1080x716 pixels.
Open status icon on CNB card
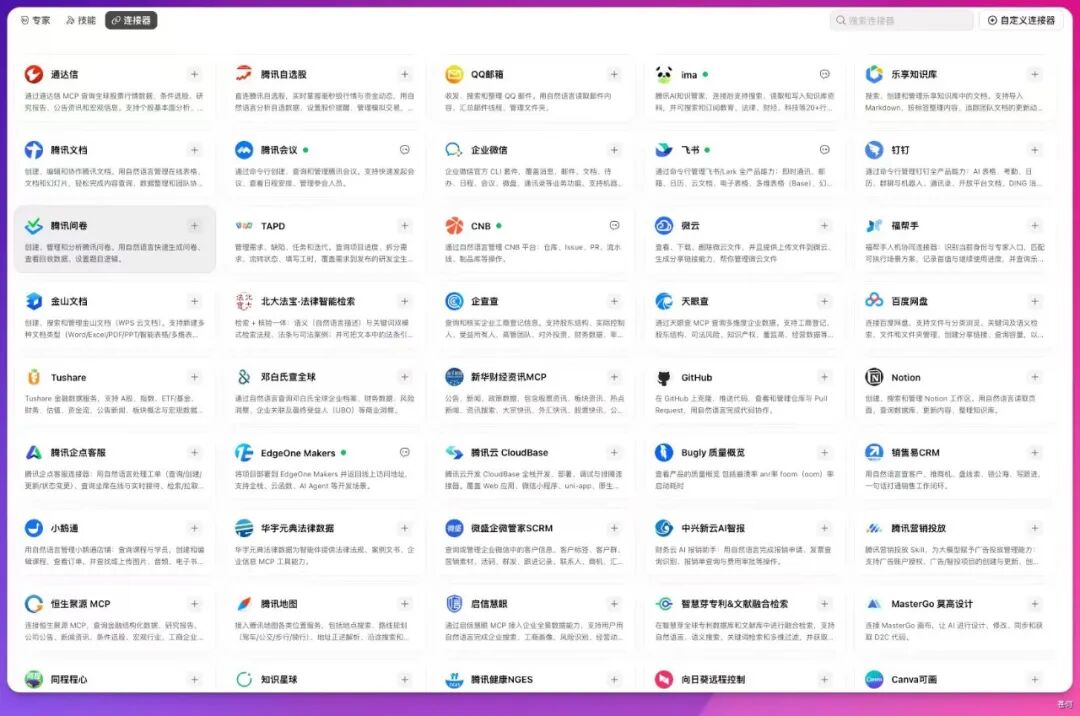(614, 226)
